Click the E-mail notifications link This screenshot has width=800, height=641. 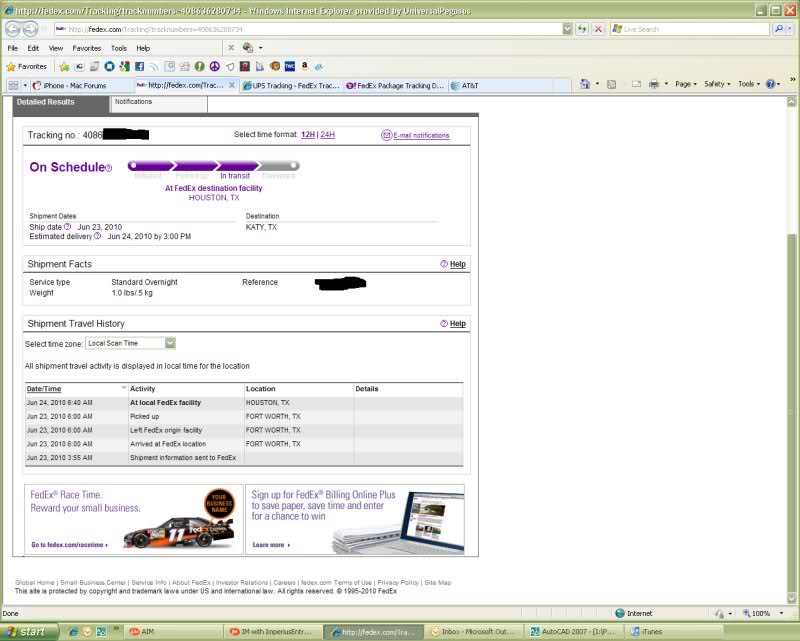tap(421, 135)
